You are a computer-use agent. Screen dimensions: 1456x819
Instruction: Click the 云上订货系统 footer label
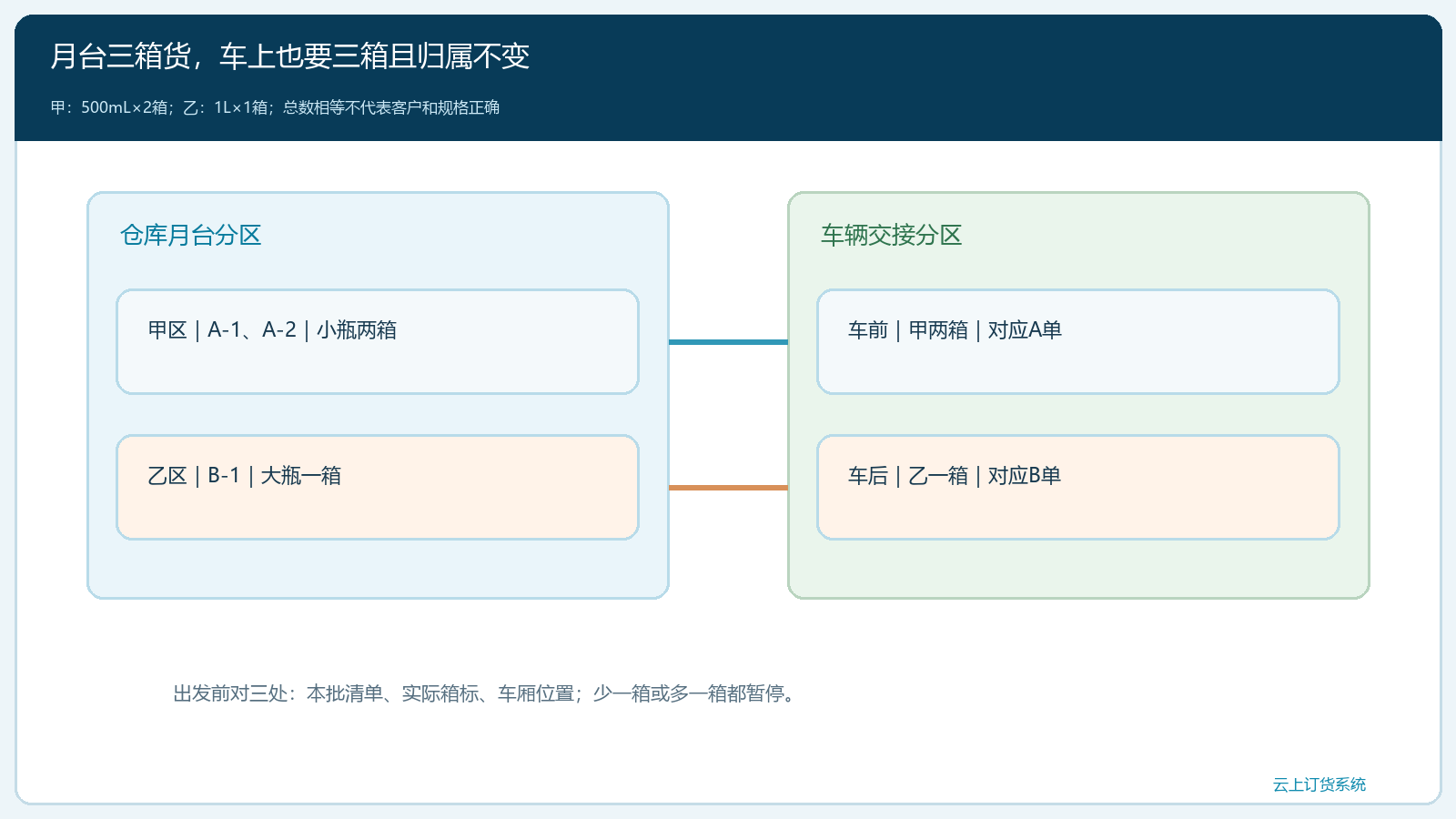(1319, 784)
